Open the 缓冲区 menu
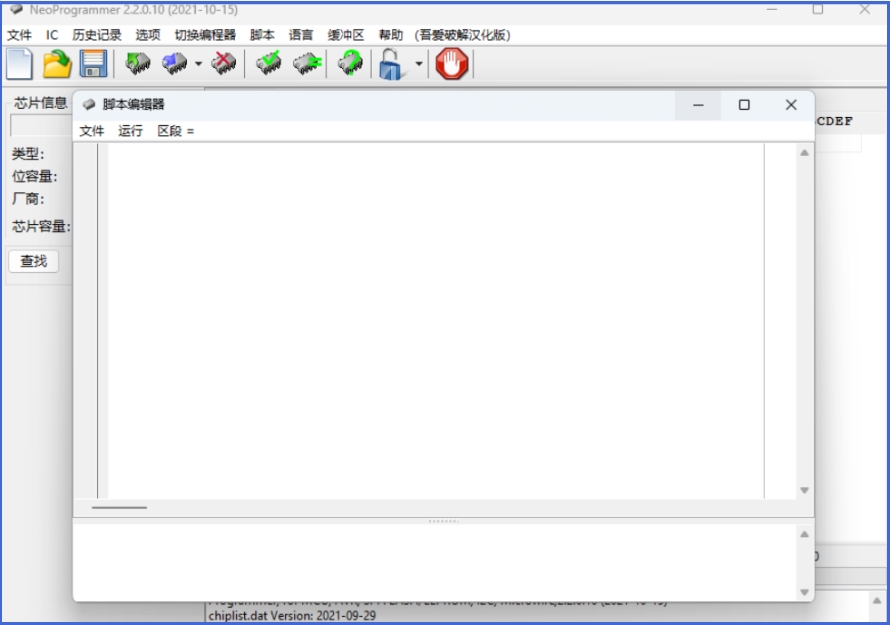 click(346, 35)
